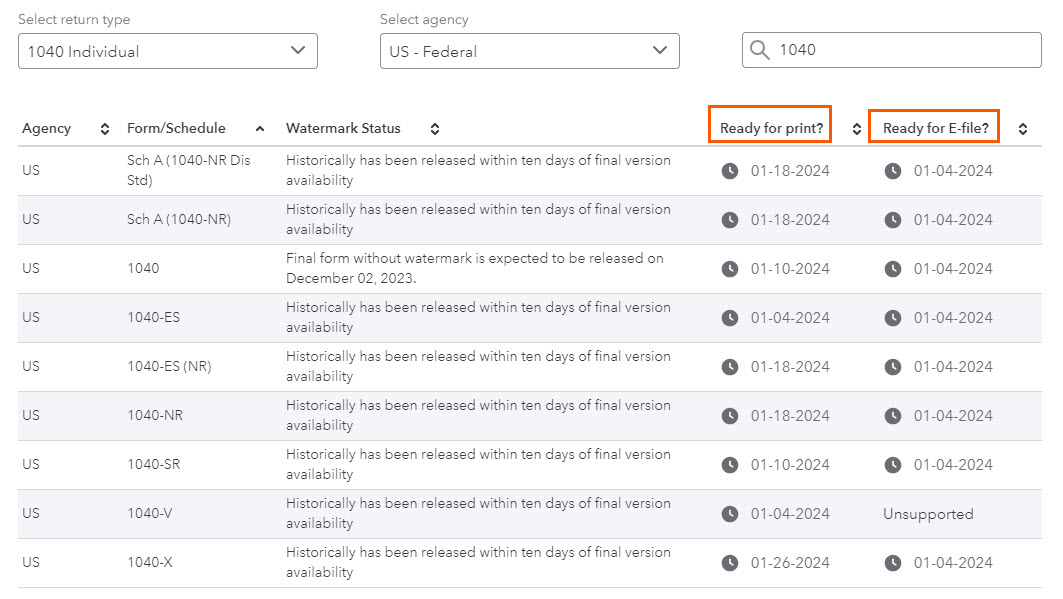Click the highlighted Ready for print? header

(769, 125)
